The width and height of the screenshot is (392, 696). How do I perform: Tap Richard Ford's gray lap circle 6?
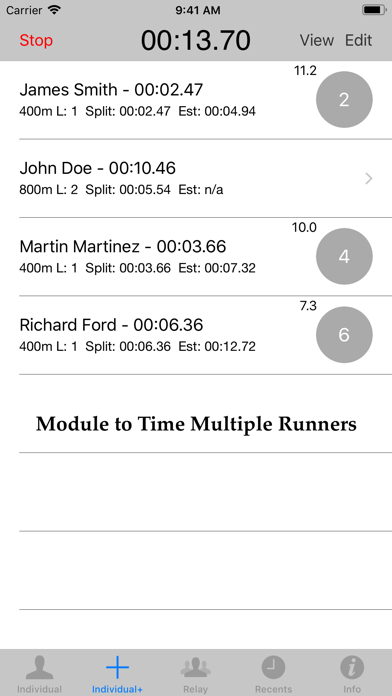point(344,335)
